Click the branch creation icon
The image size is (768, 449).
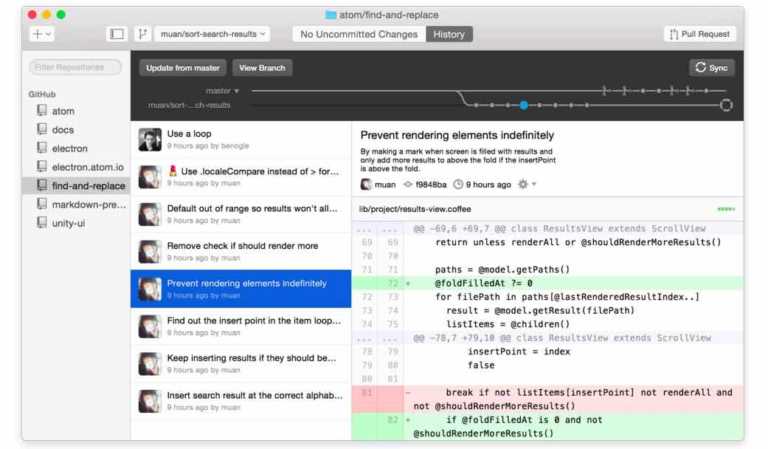click(x=143, y=34)
